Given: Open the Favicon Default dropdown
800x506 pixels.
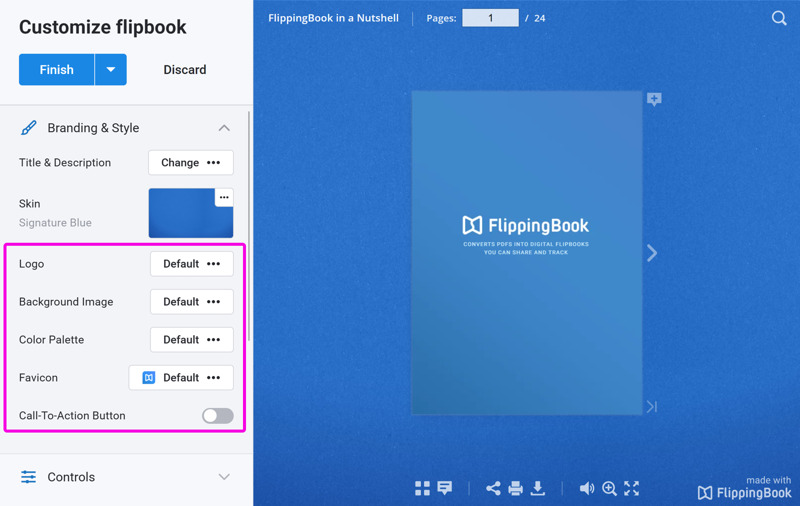Looking at the screenshot, I should coord(181,377).
